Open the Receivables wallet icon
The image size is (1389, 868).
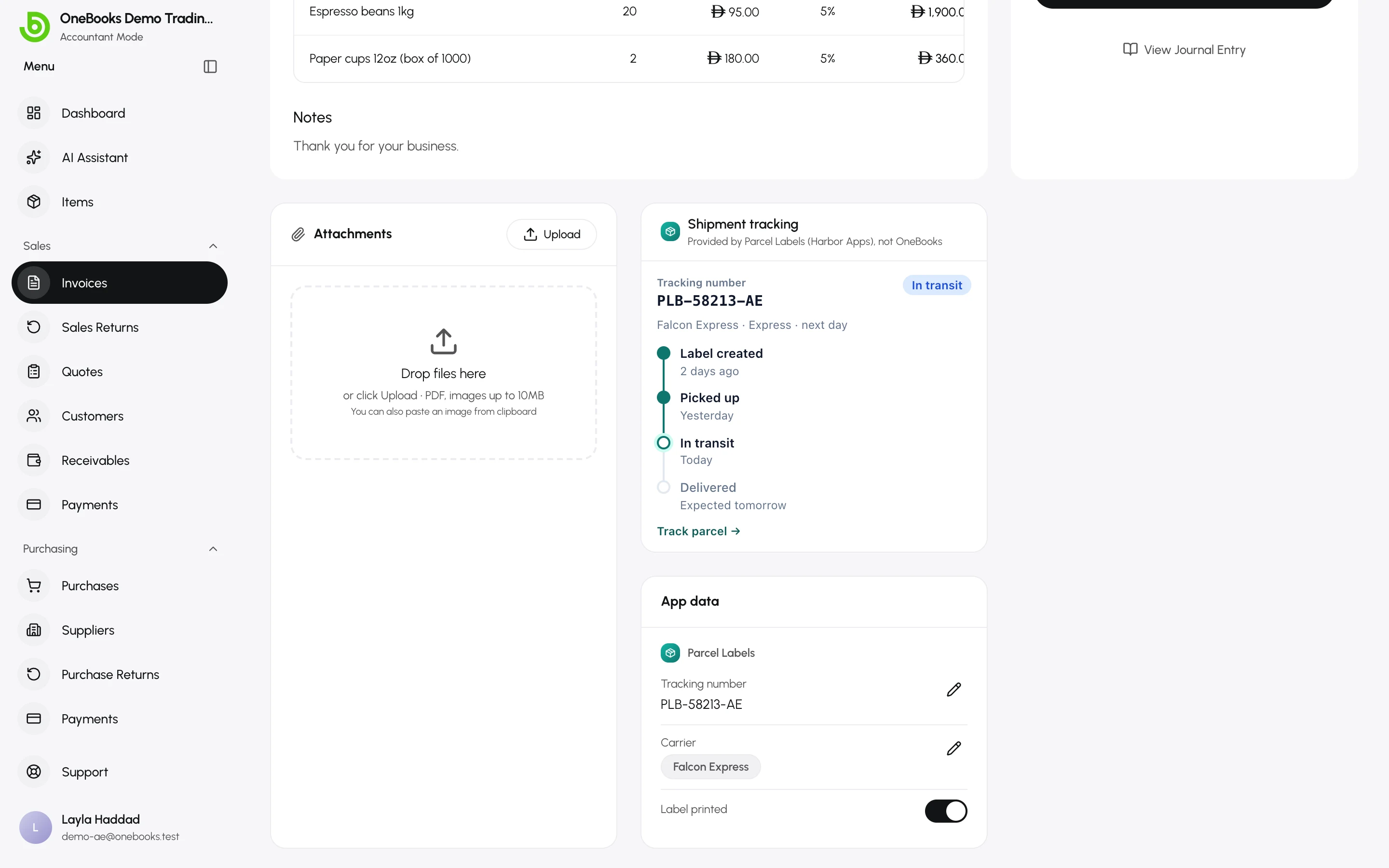[x=34, y=460]
